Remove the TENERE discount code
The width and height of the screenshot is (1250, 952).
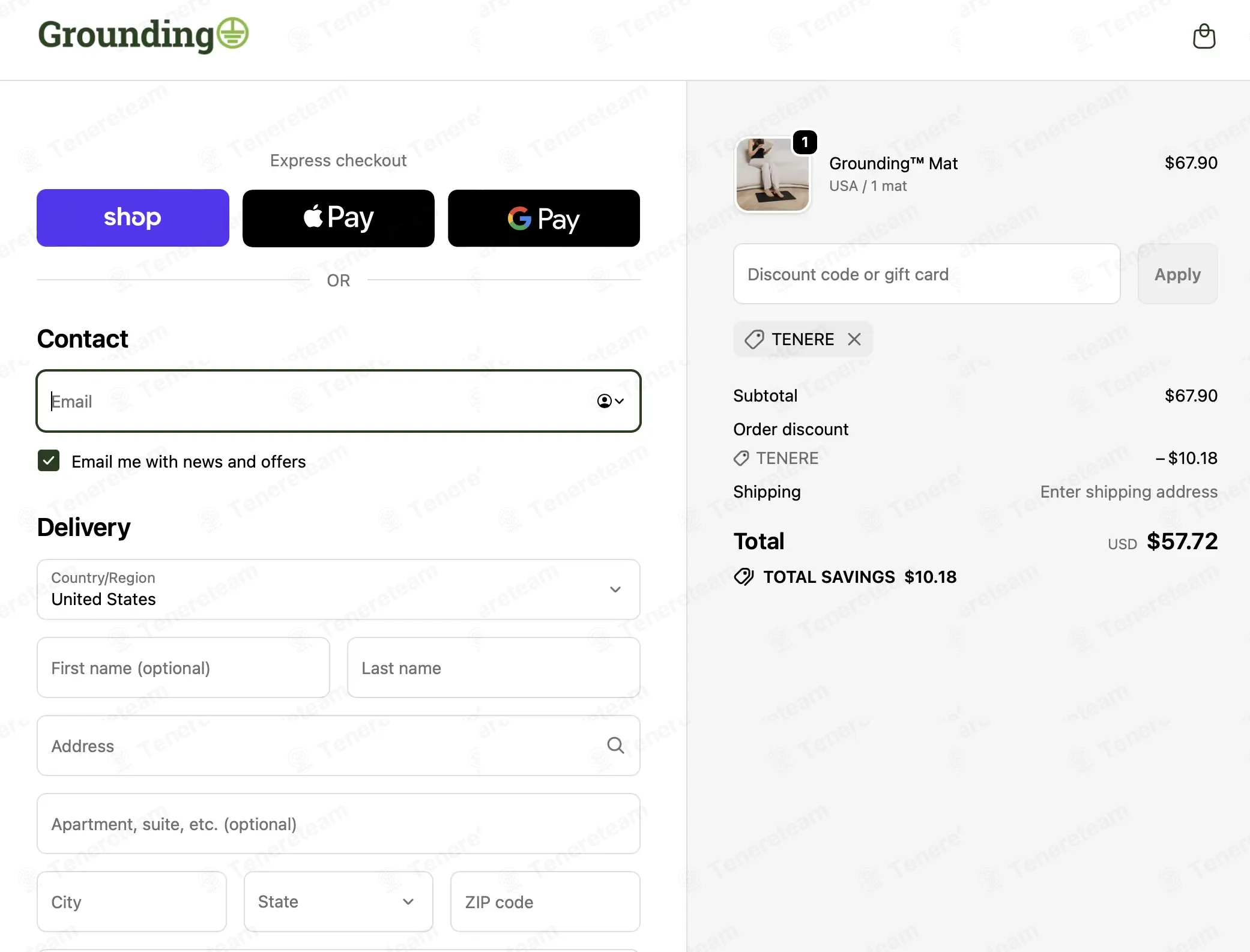click(854, 339)
